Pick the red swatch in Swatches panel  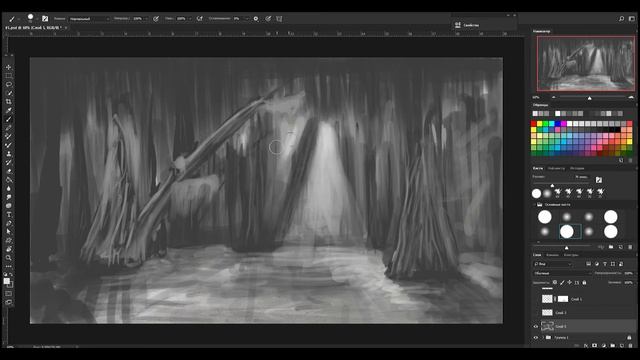(533, 124)
